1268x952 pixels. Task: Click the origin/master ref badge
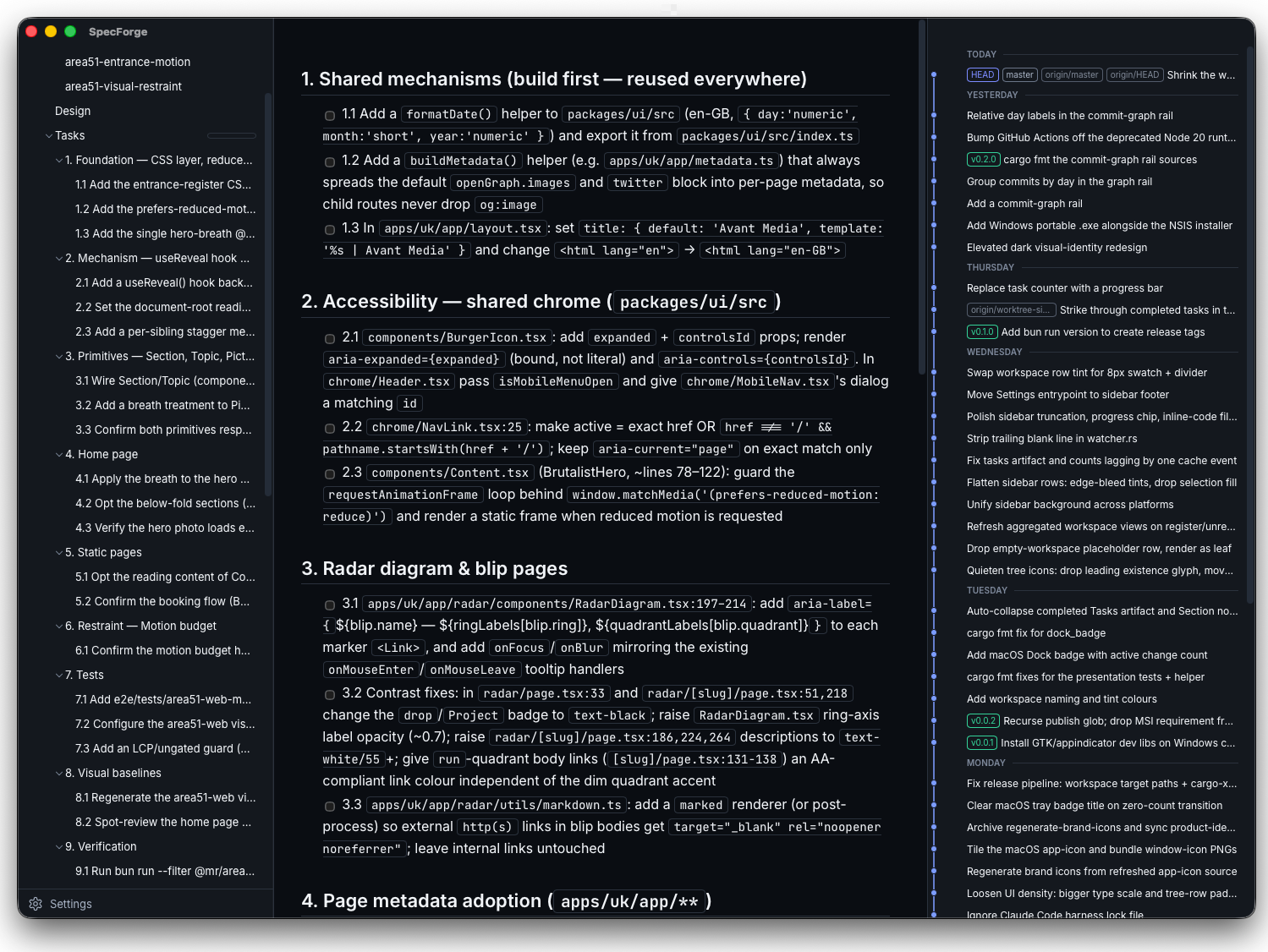coord(1072,74)
